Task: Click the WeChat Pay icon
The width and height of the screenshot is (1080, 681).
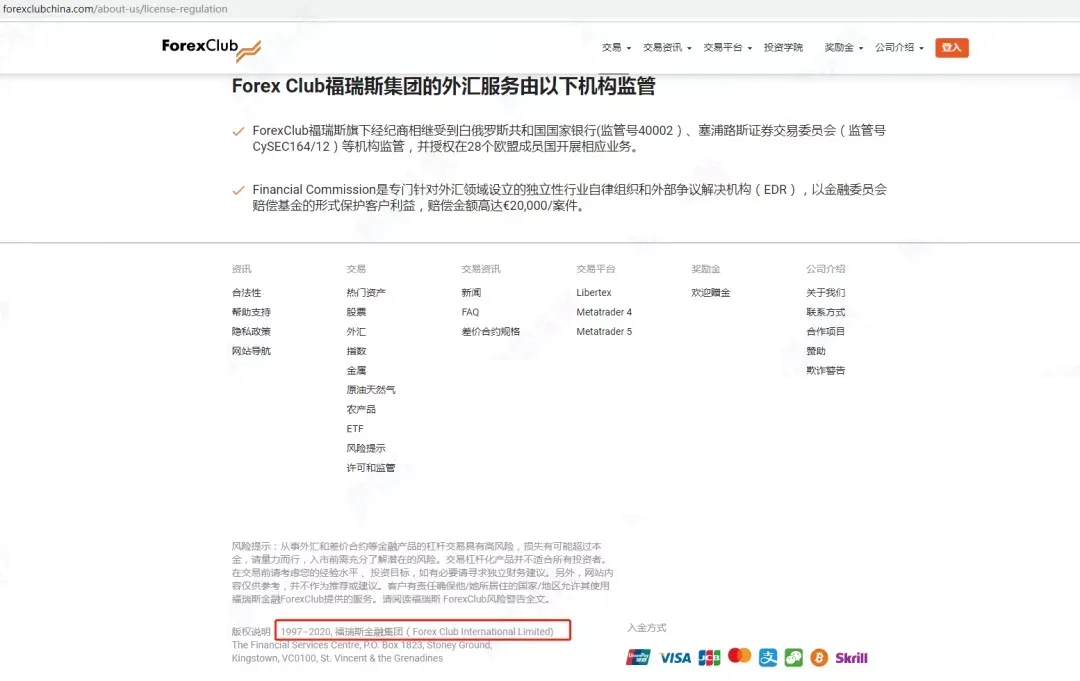Action: 793,658
